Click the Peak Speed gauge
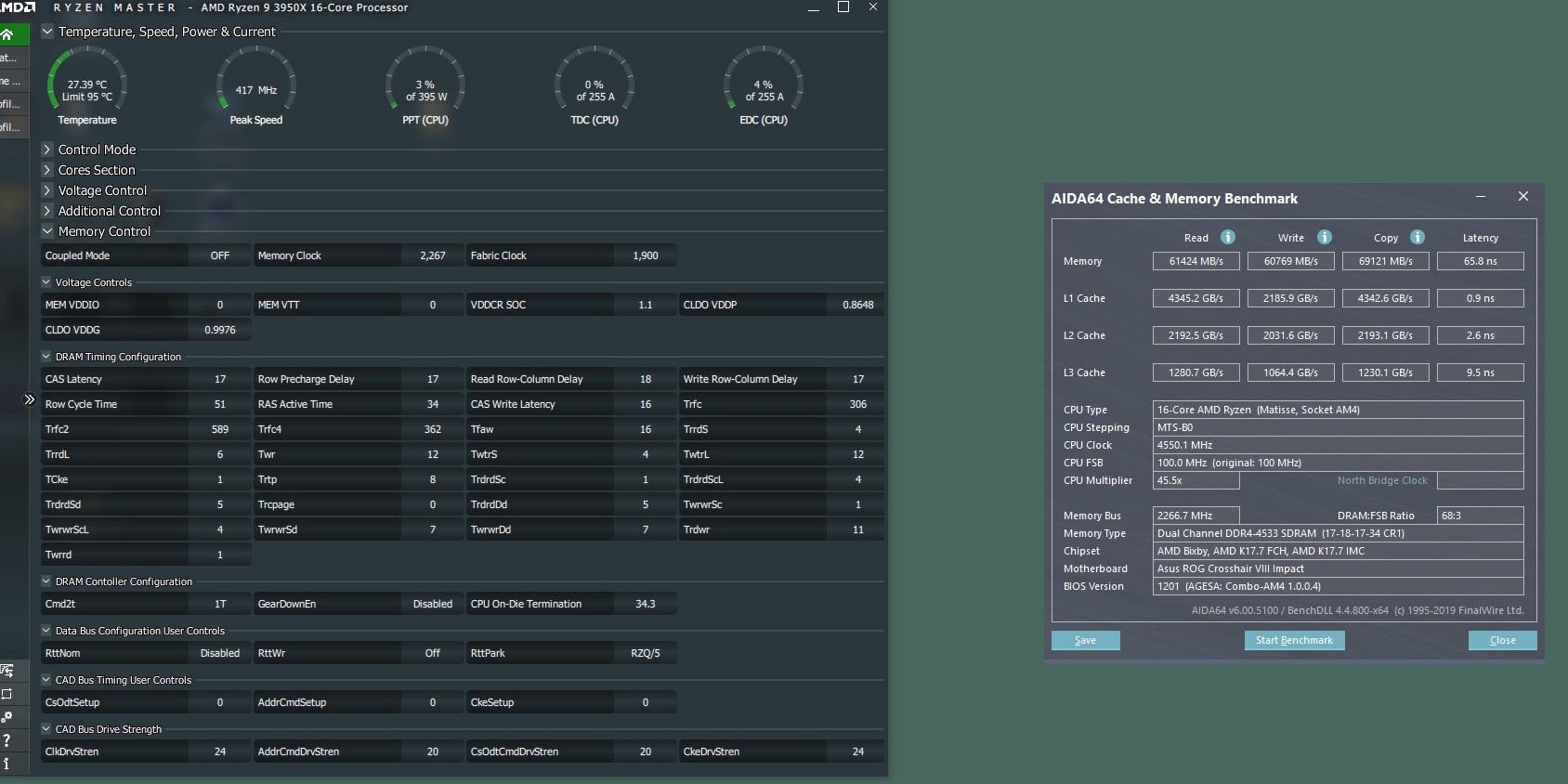The width and height of the screenshot is (1568, 784). [x=256, y=85]
